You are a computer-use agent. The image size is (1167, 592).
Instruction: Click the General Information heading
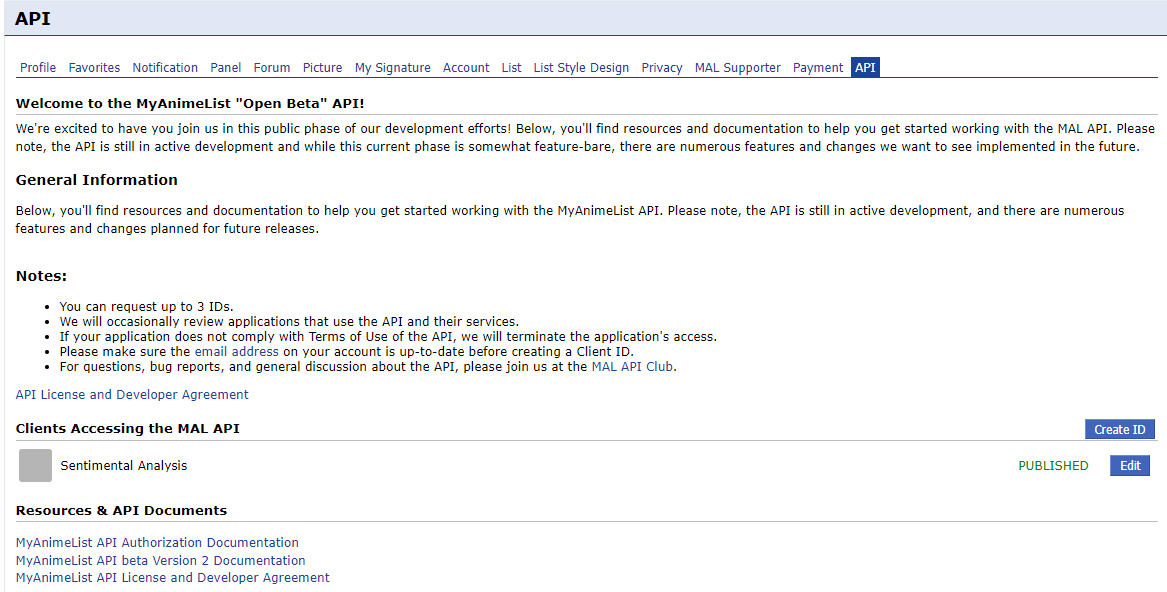point(97,180)
